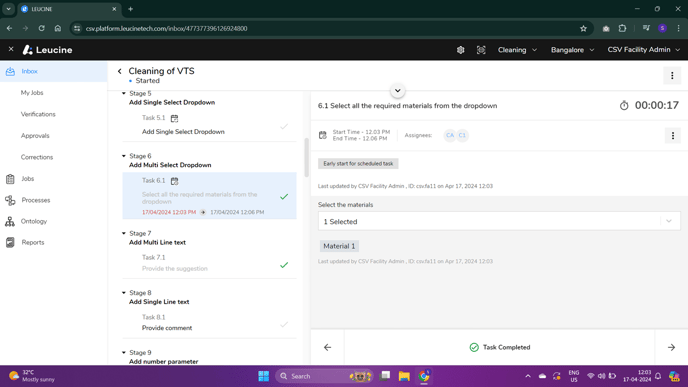
Task: Click the Chrome icon in the taskbar
Action: coord(424,376)
